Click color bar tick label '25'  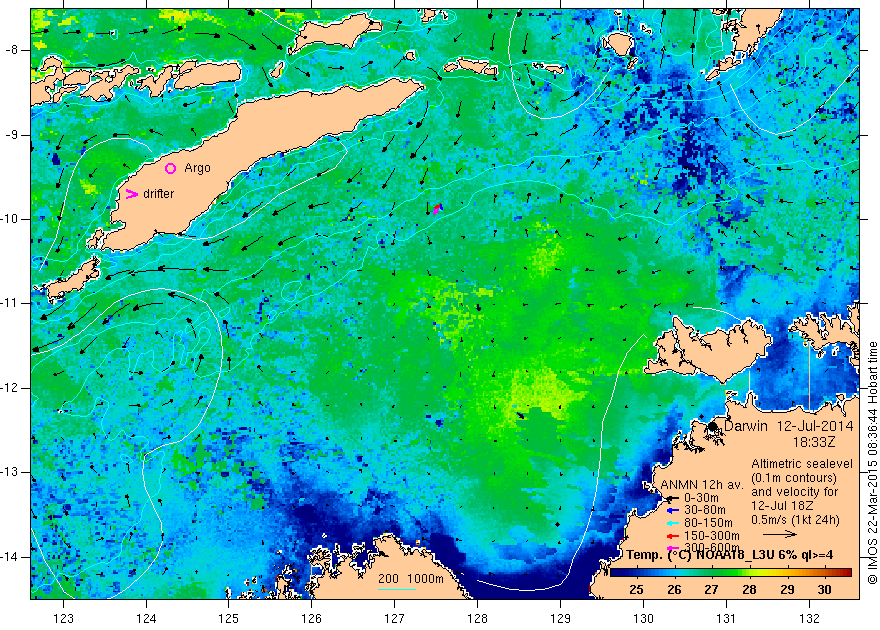pos(636,590)
